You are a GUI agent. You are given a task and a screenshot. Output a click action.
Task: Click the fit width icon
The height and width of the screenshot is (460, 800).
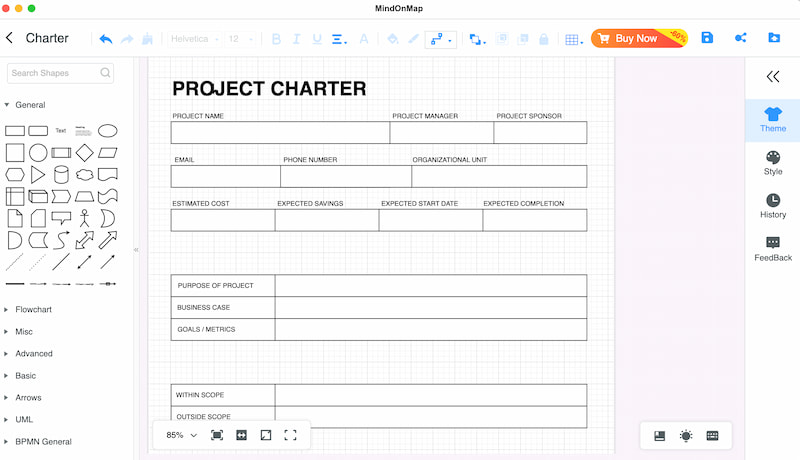pyautogui.click(x=241, y=435)
